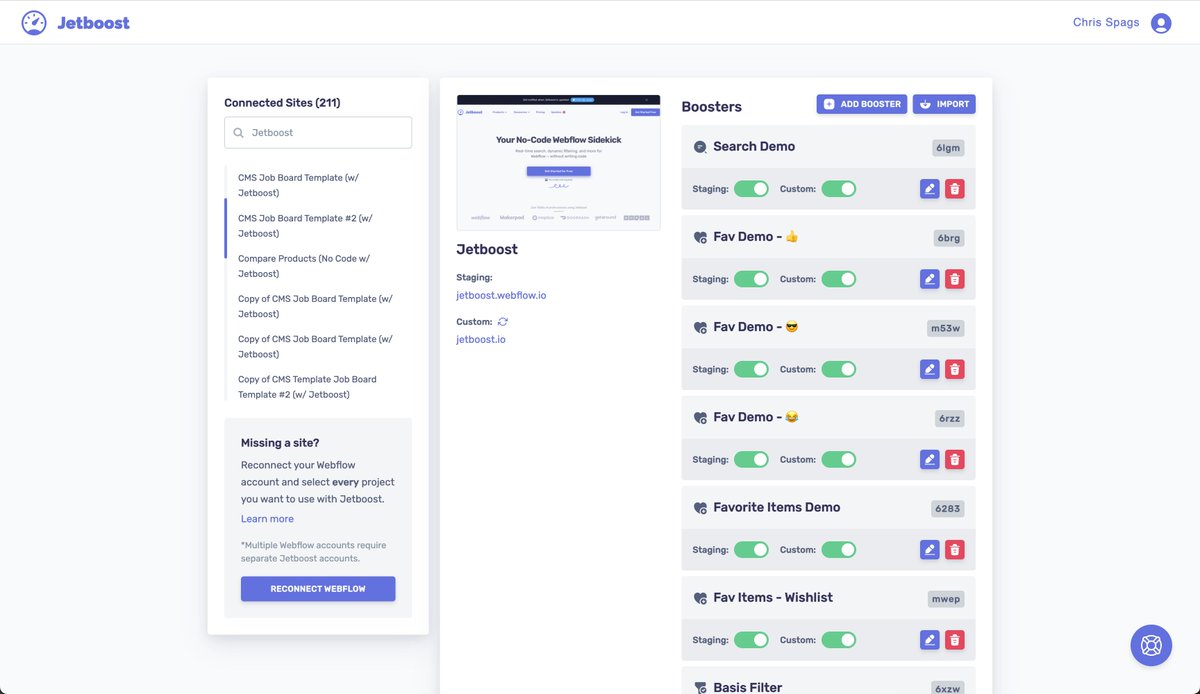Toggle Staging switch for Search Demo

(751, 188)
